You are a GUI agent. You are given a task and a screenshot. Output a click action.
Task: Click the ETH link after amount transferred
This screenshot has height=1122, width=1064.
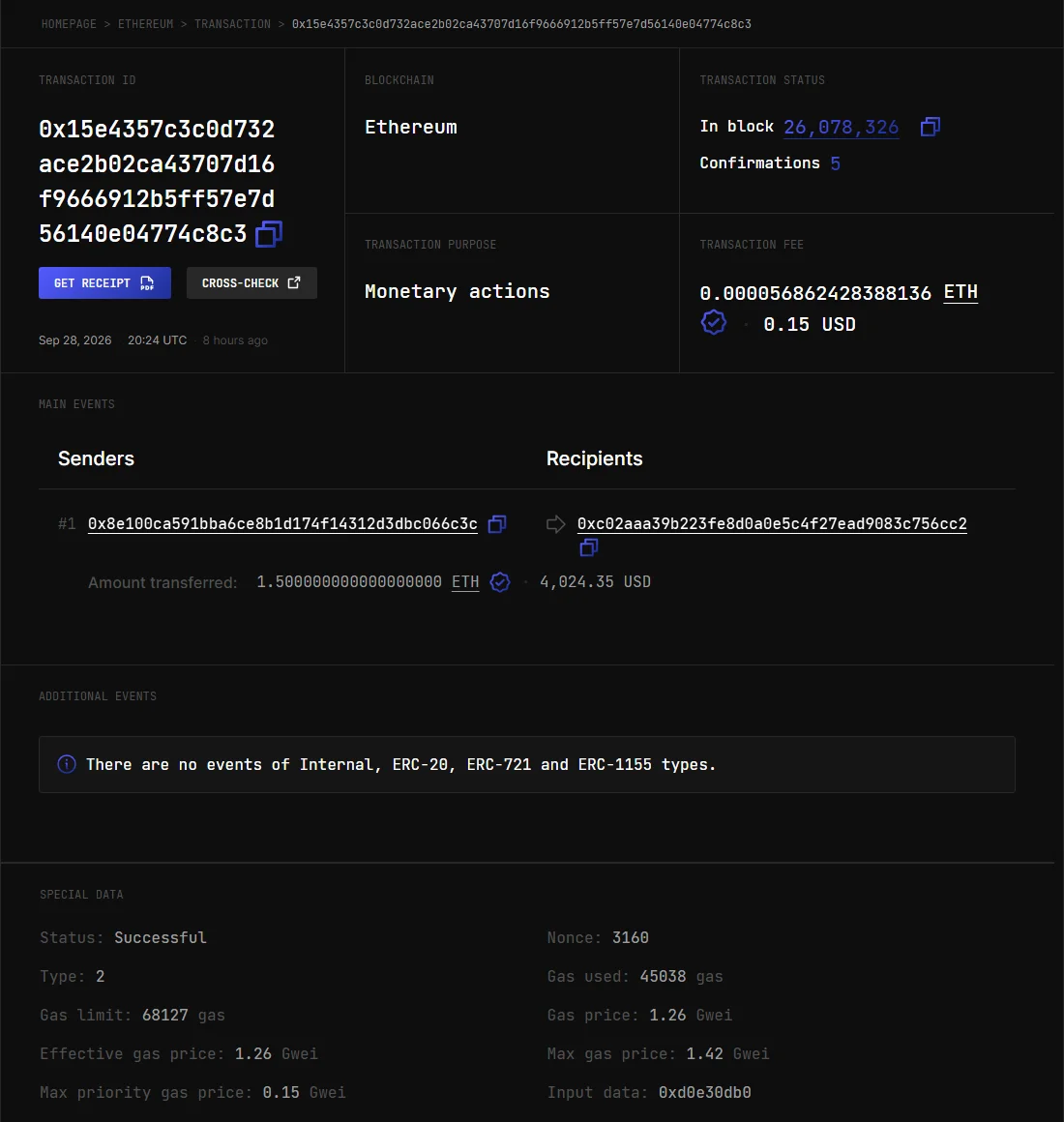(465, 581)
